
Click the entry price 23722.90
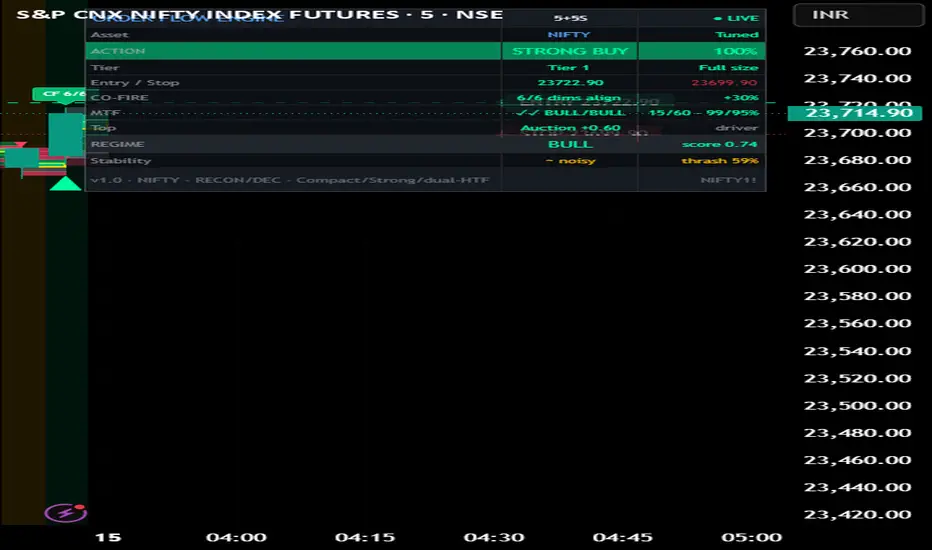[571, 83]
